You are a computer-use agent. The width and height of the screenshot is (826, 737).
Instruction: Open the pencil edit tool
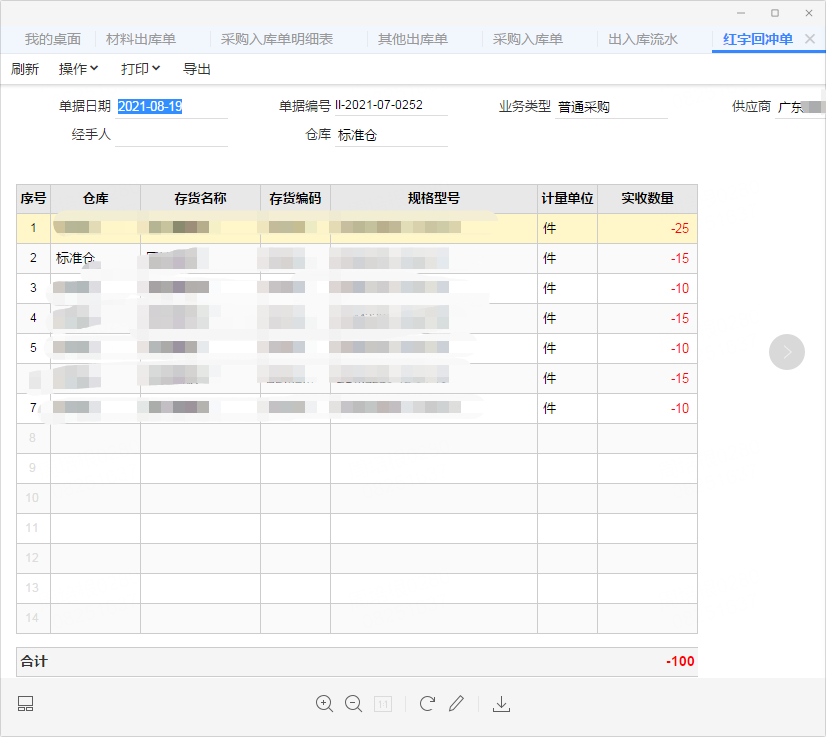click(x=456, y=704)
